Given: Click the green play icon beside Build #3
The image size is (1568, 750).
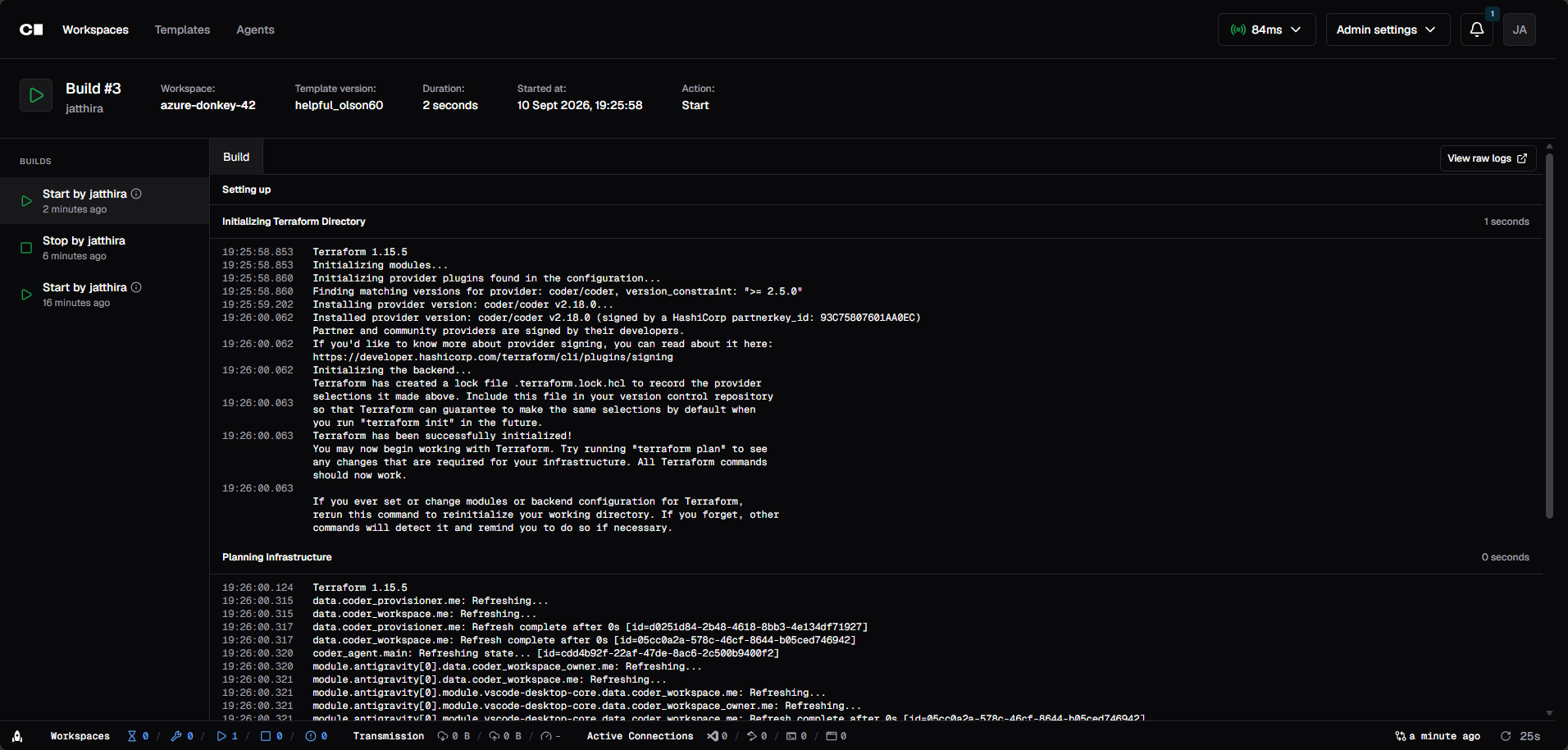Looking at the screenshot, I should 36,95.
